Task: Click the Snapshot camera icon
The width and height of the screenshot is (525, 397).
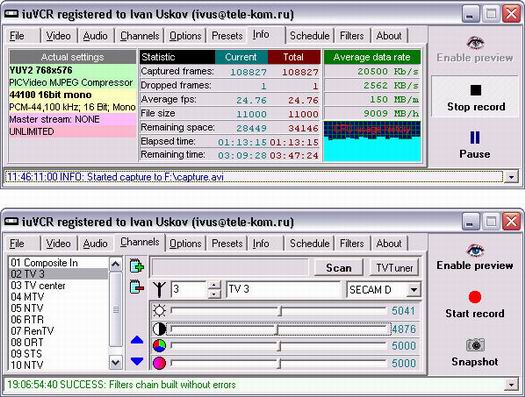Action: coord(475,345)
